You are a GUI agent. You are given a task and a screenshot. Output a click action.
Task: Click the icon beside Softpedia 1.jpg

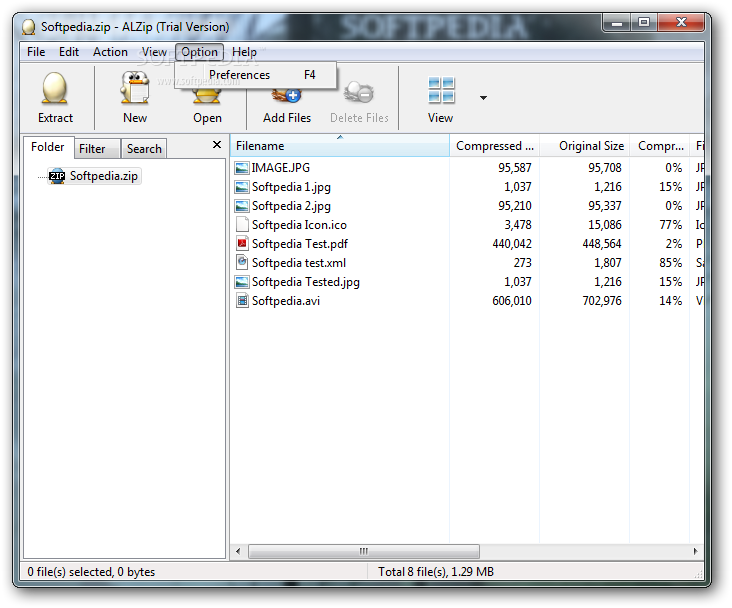pyautogui.click(x=242, y=187)
